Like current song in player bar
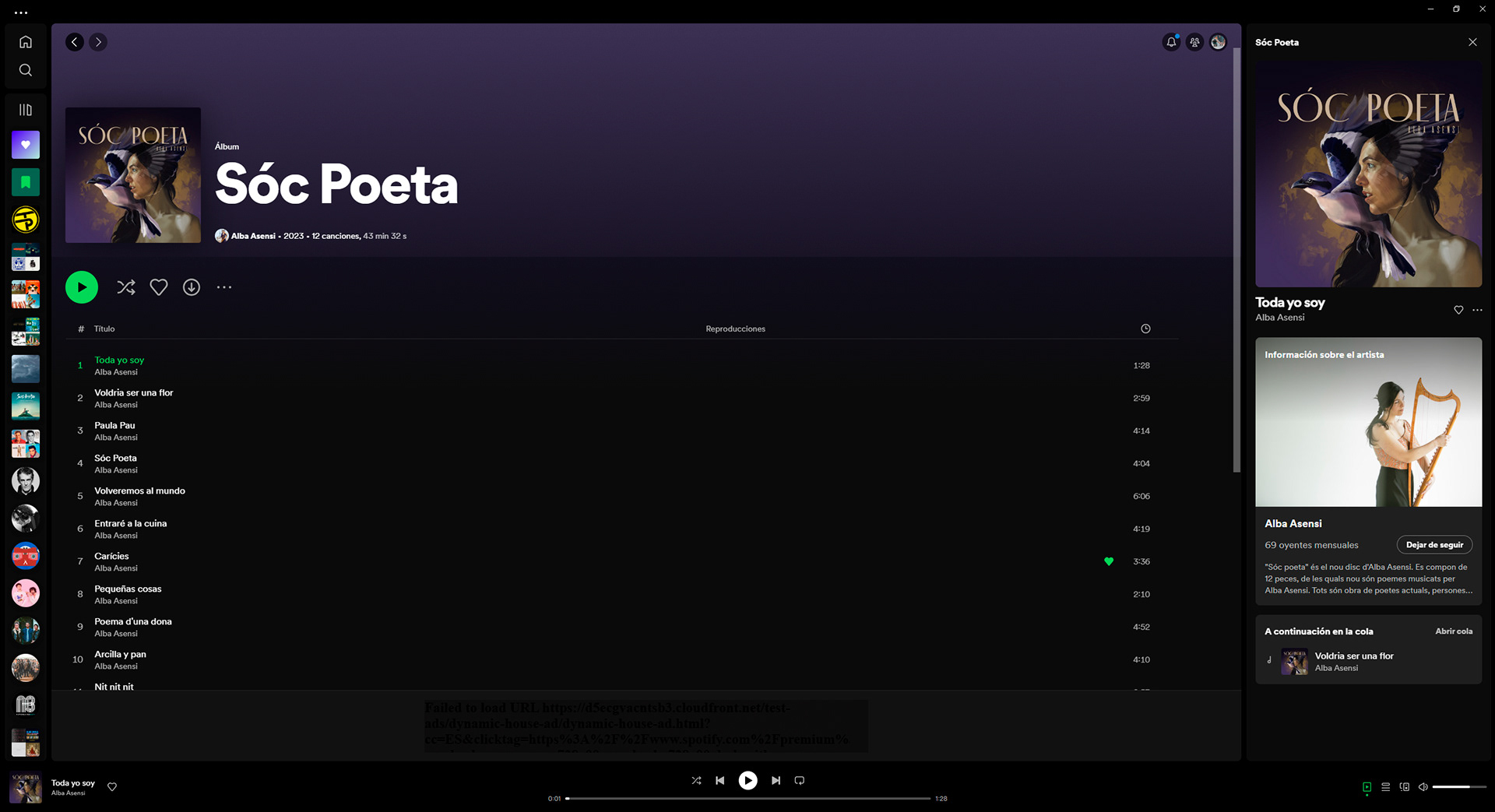Image resolution: width=1495 pixels, height=812 pixels. coord(112,787)
